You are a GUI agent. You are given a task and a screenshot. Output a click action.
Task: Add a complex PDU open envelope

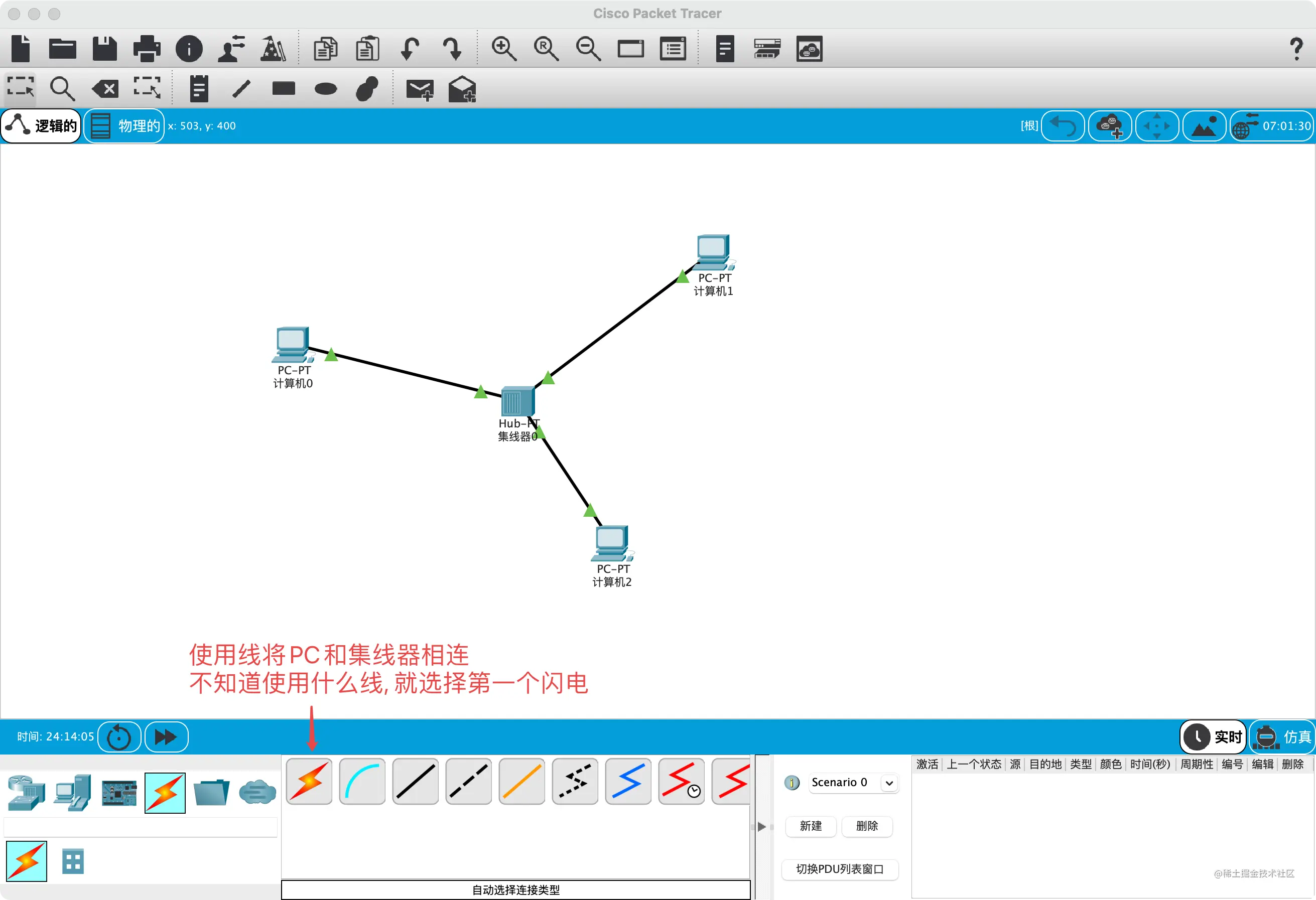pos(462,89)
